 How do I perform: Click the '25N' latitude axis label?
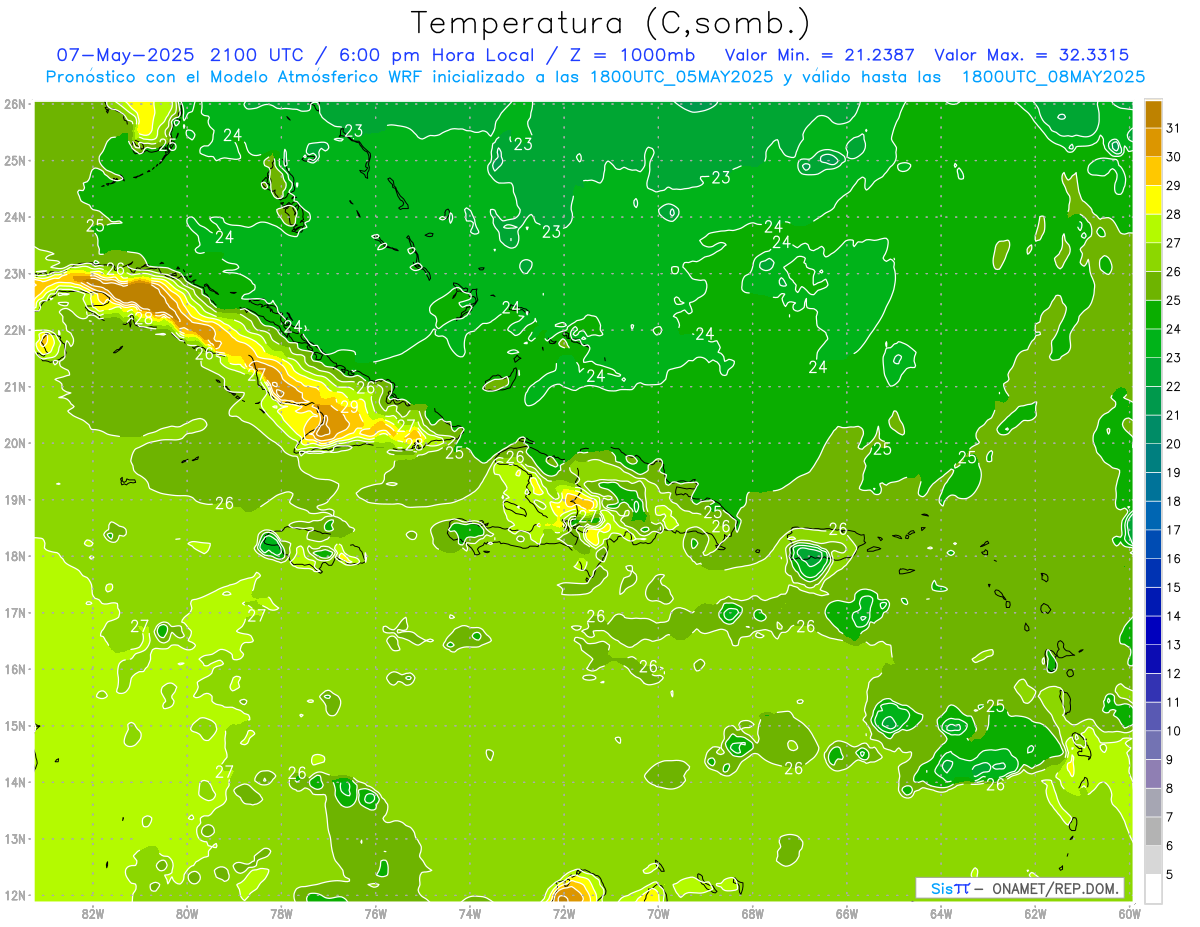point(15,161)
